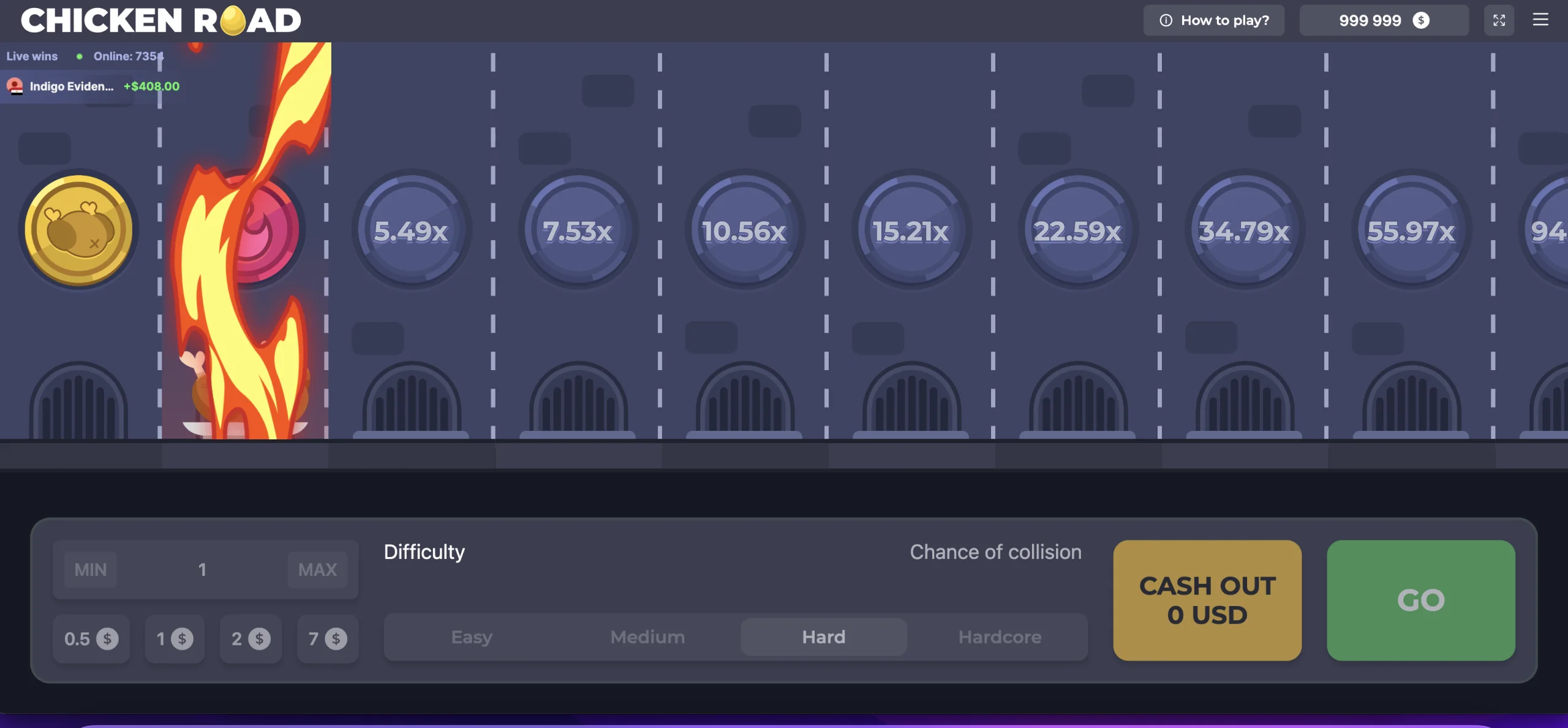Click the Difficulty label
The width and height of the screenshot is (1568, 728).
click(424, 552)
